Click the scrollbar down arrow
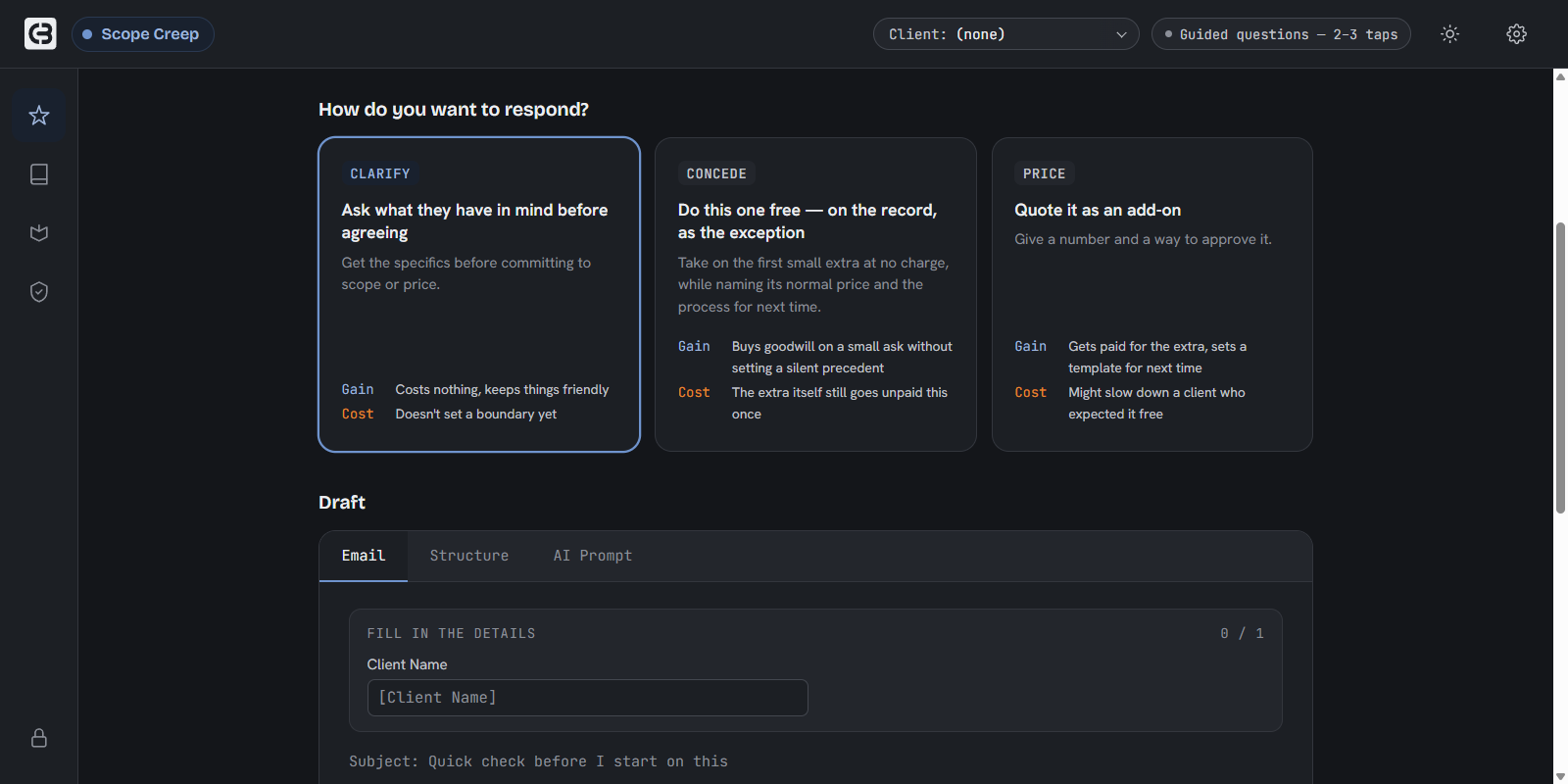The width and height of the screenshot is (1568, 784). (1560, 776)
